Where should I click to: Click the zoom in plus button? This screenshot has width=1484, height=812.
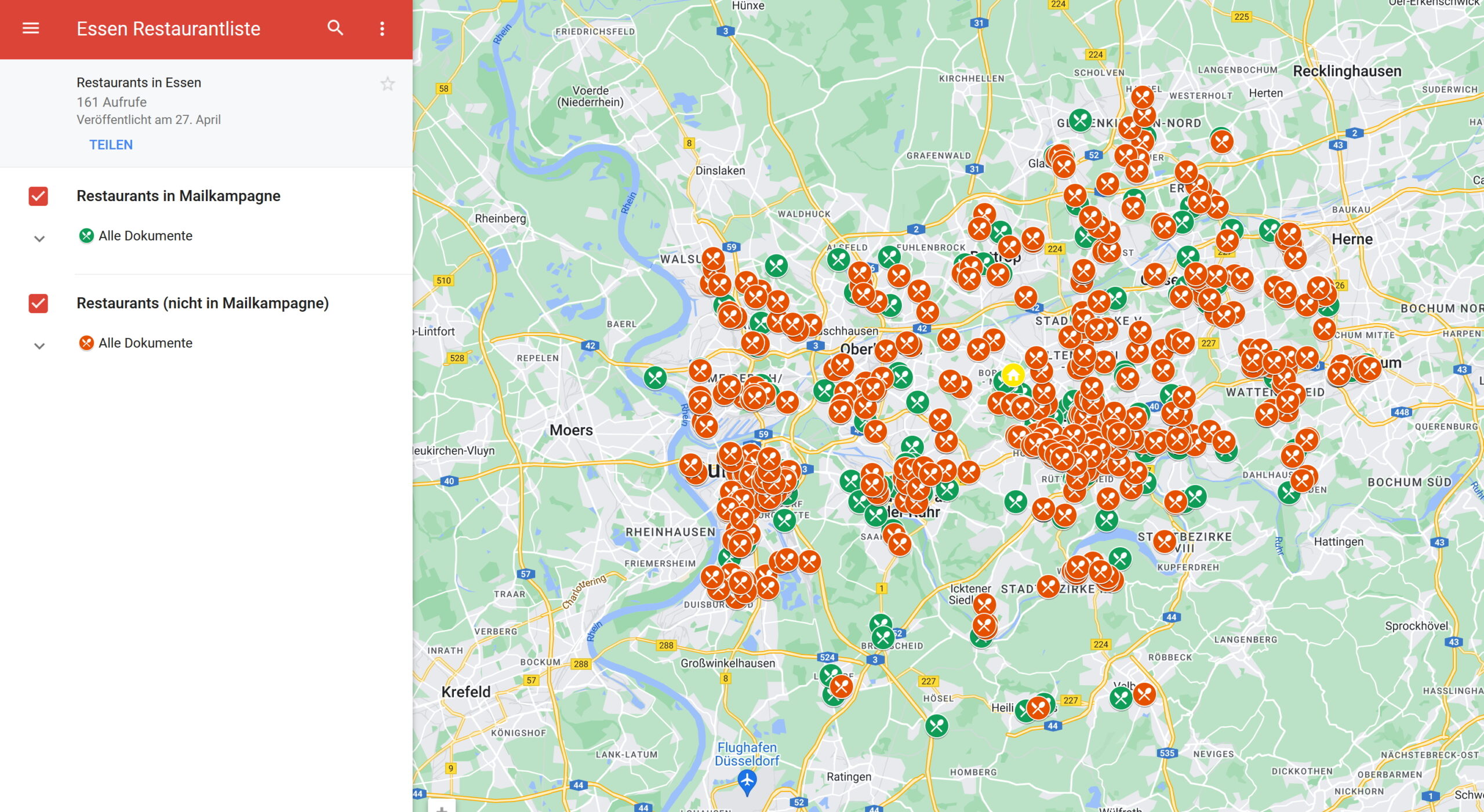point(441,808)
